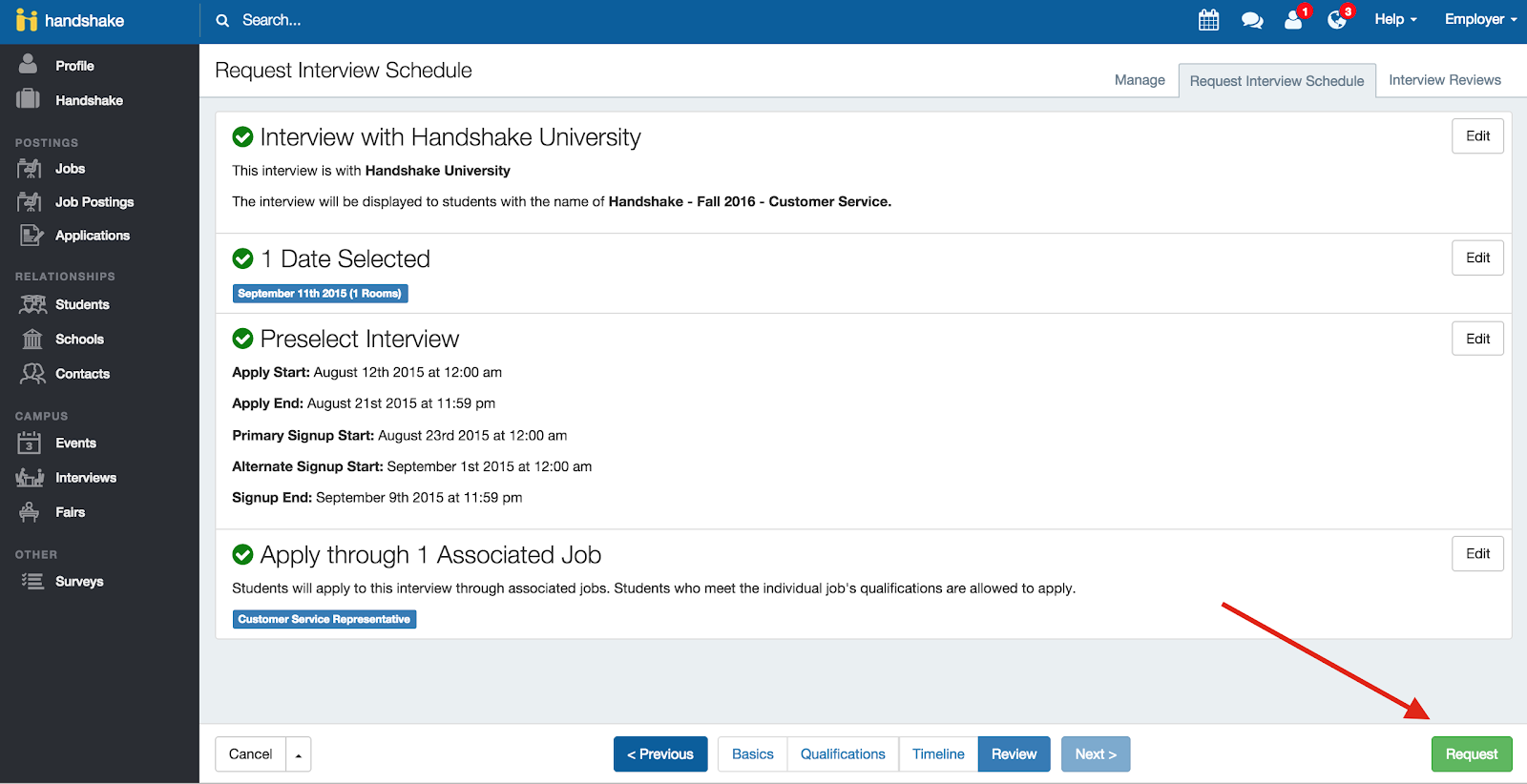
Task: Click the Fairs icon in the sidebar
Action: (30, 512)
